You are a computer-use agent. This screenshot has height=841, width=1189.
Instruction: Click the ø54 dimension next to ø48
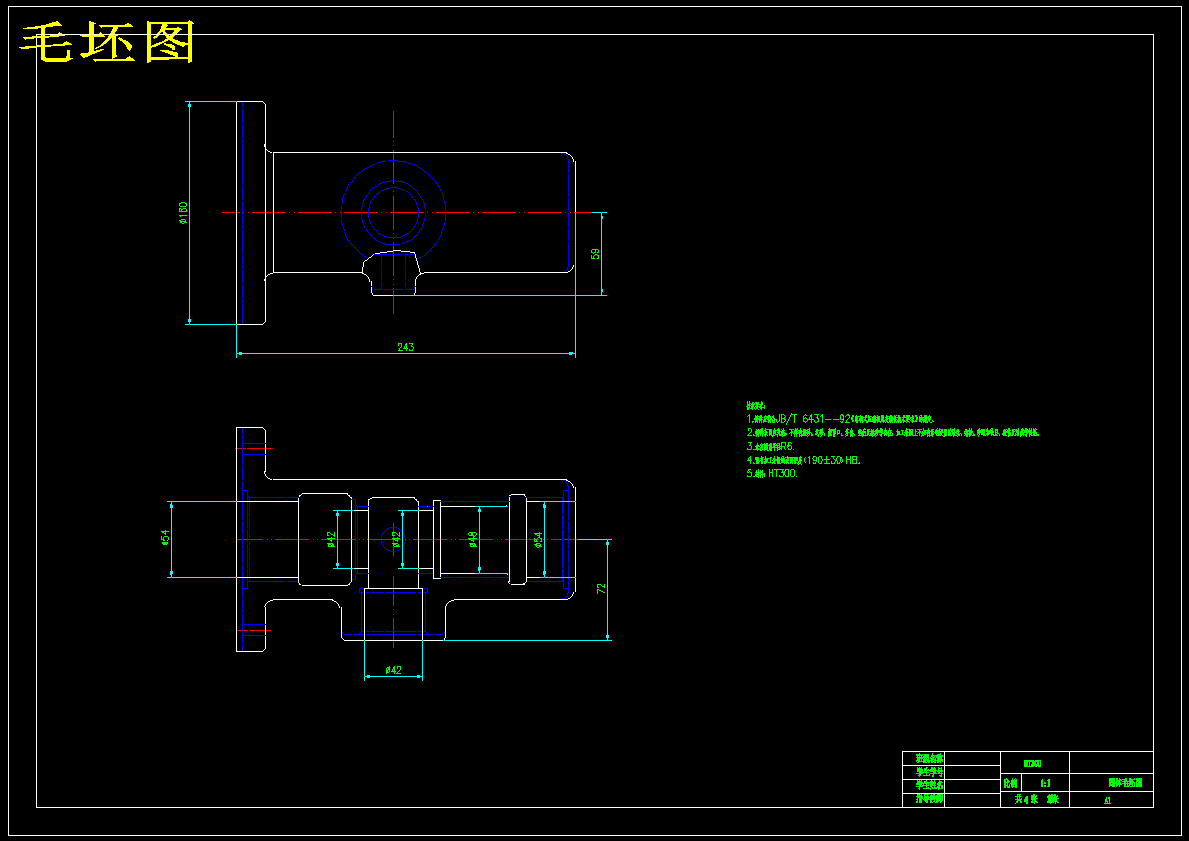(x=538, y=539)
